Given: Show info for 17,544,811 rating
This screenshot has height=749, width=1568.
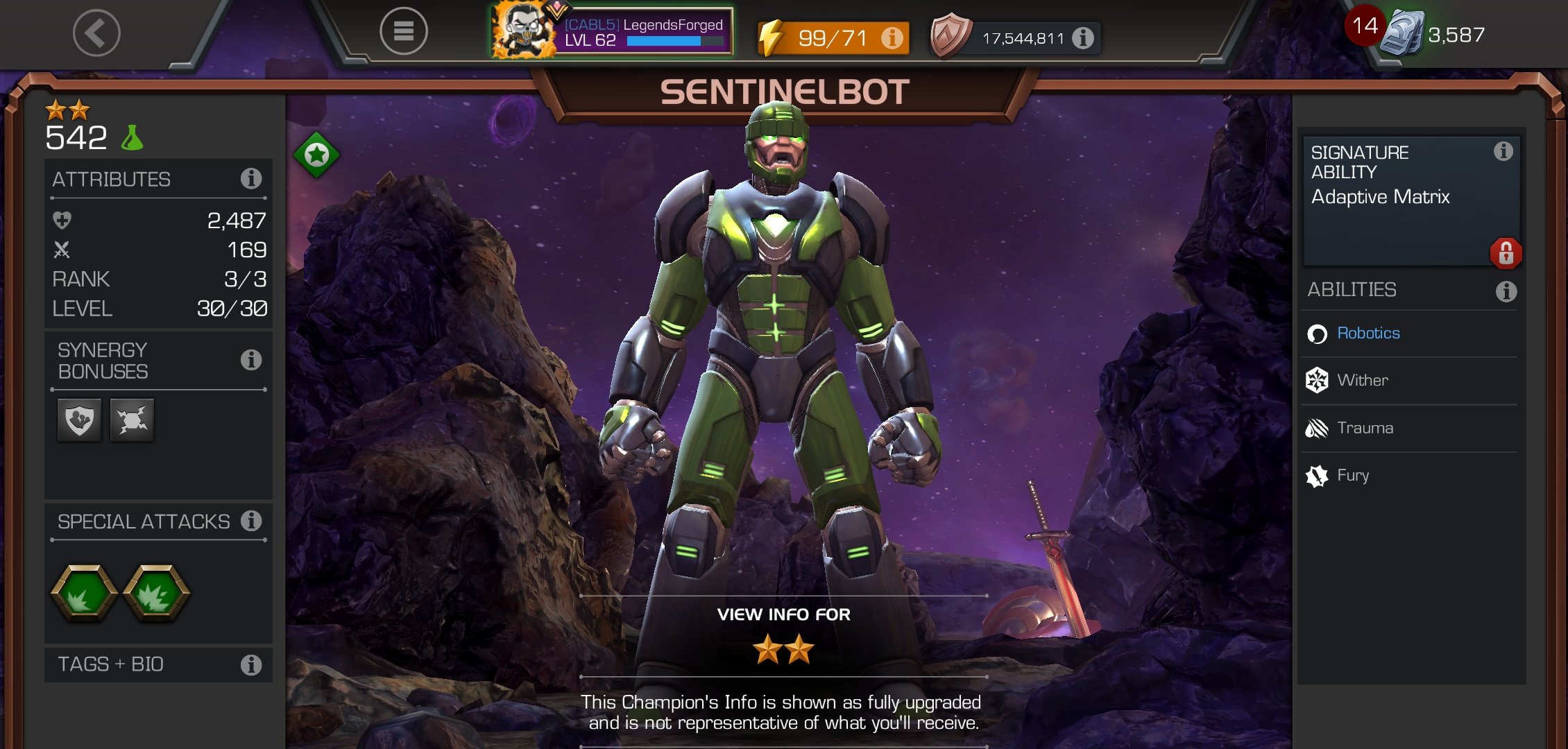Looking at the screenshot, I should (x=1082, y=37).
